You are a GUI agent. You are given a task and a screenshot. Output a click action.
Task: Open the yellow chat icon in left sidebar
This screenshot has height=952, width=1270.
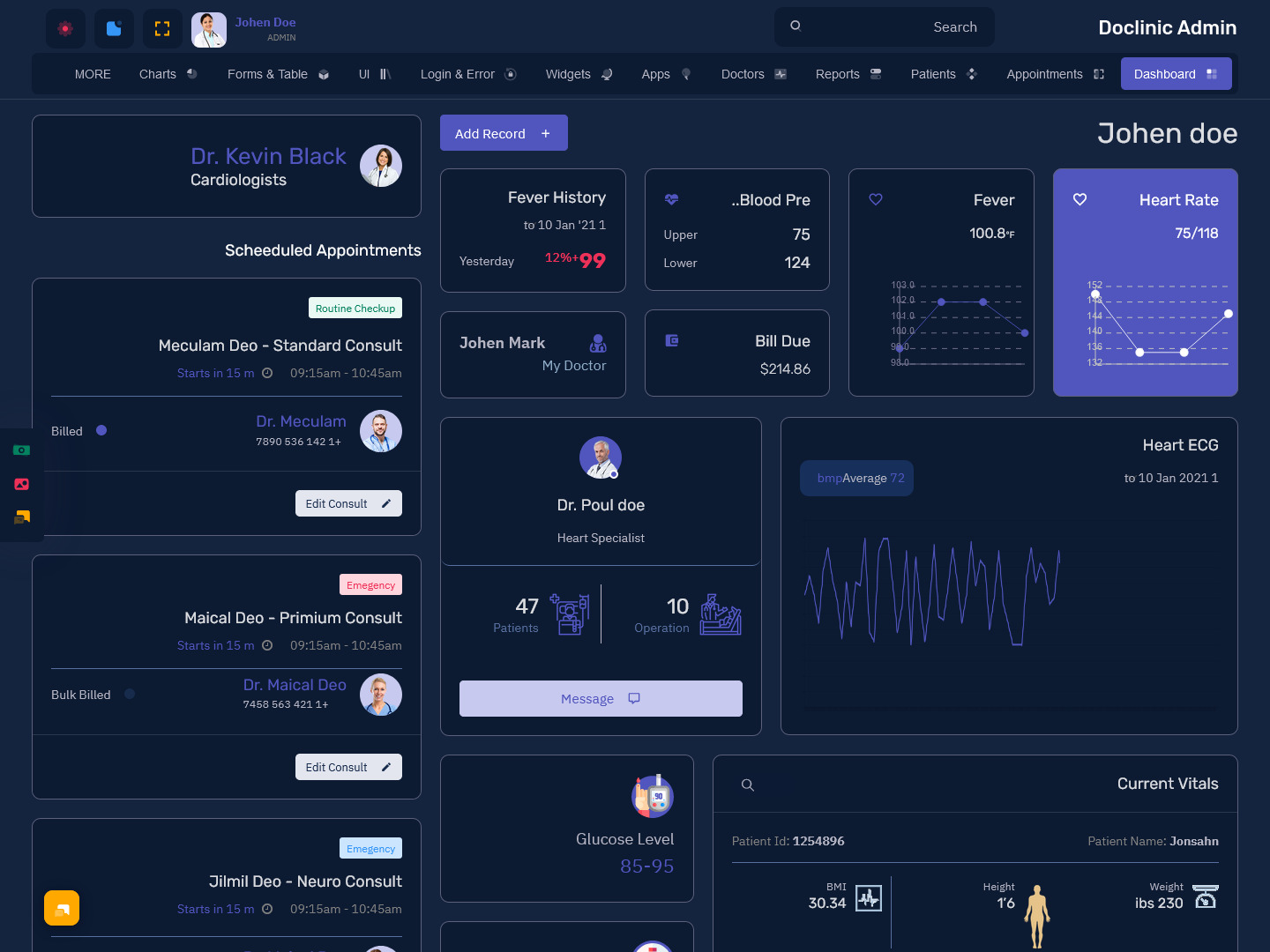(21, 517)
